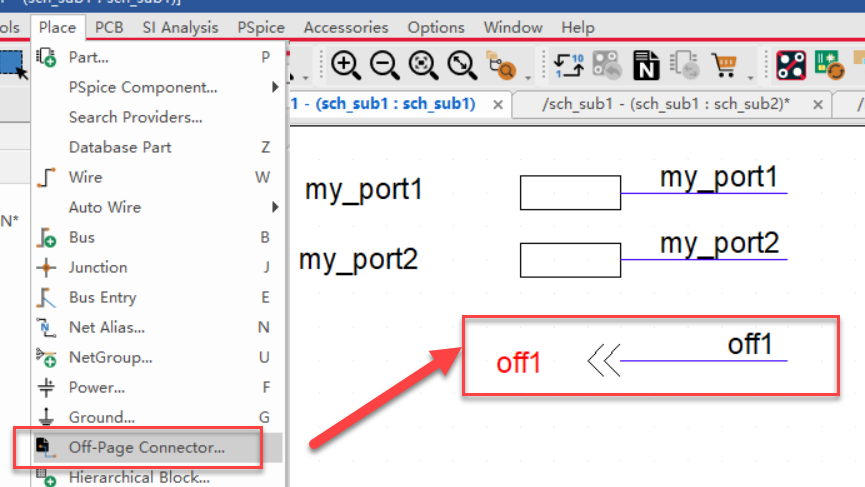Close the sch_sub1 schematic tab

(496, 104)
